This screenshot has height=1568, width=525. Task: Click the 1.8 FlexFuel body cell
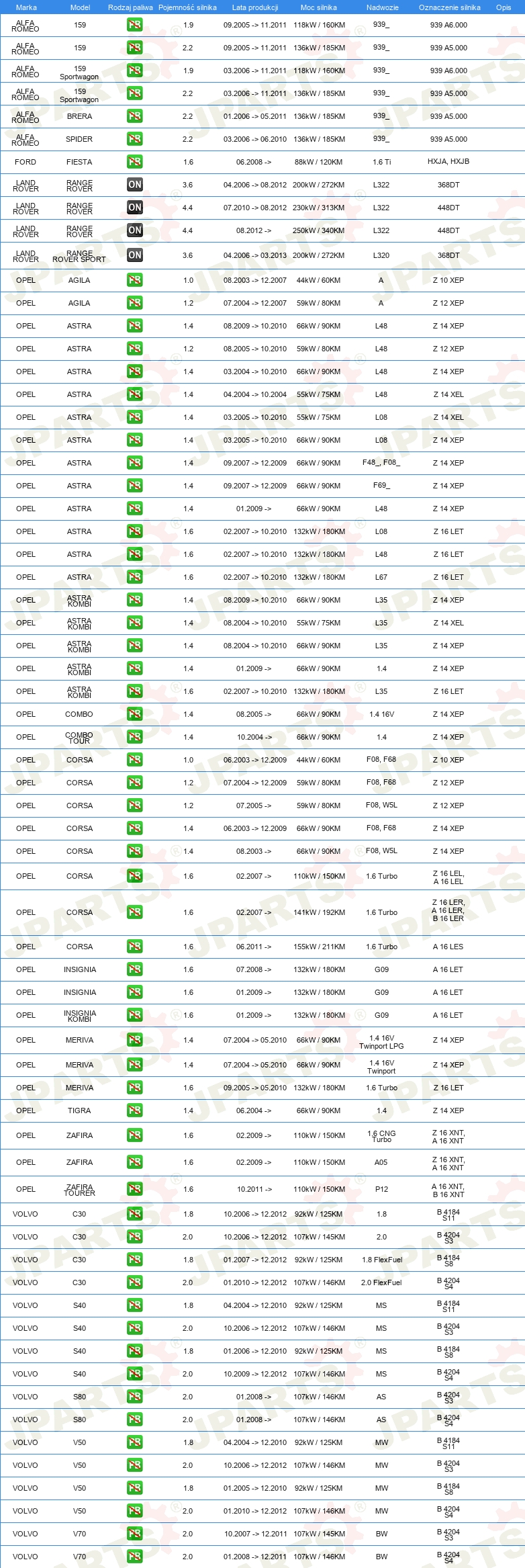[x=381, y=1260]
